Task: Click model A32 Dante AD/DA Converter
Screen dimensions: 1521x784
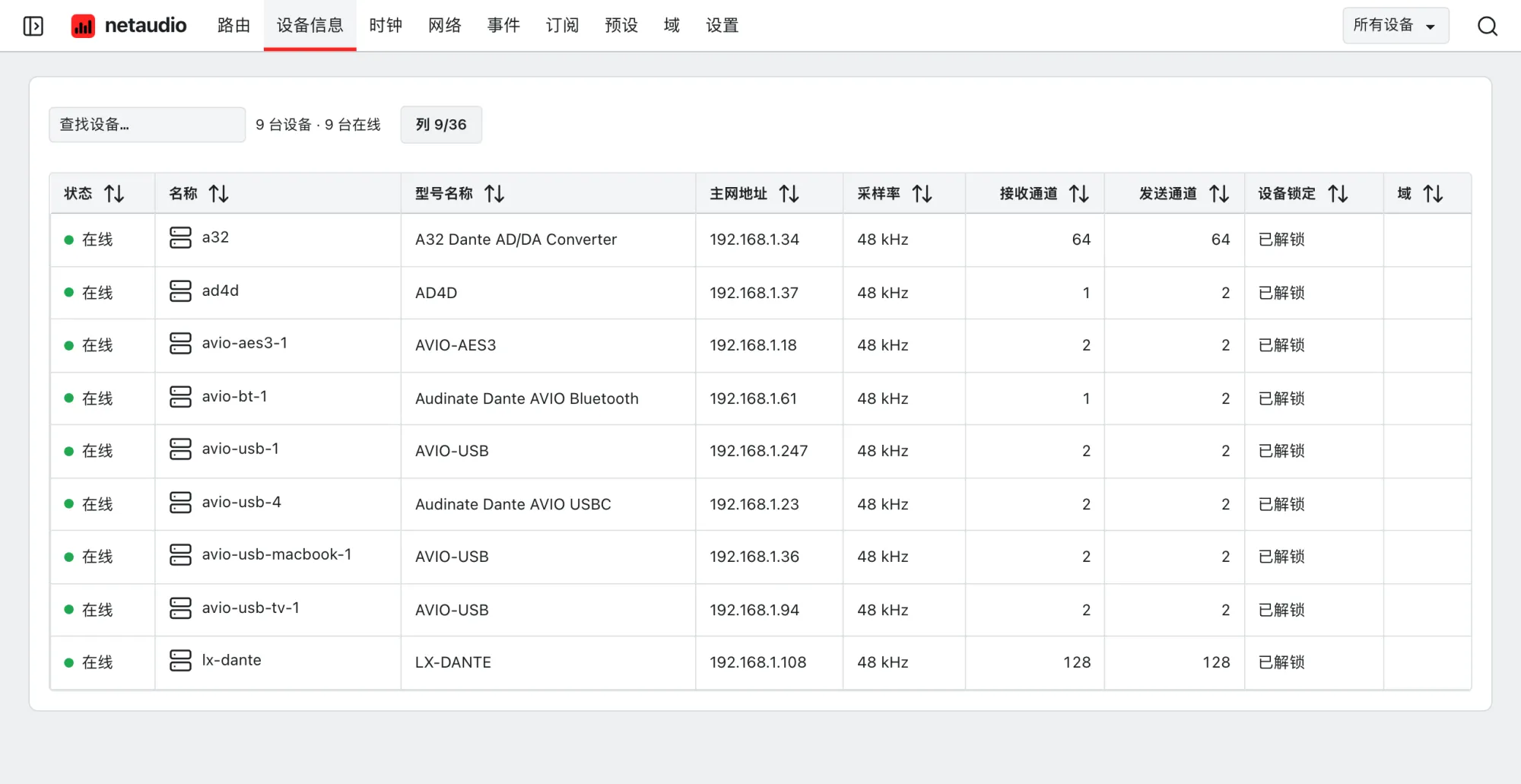Action: (516, 240)
